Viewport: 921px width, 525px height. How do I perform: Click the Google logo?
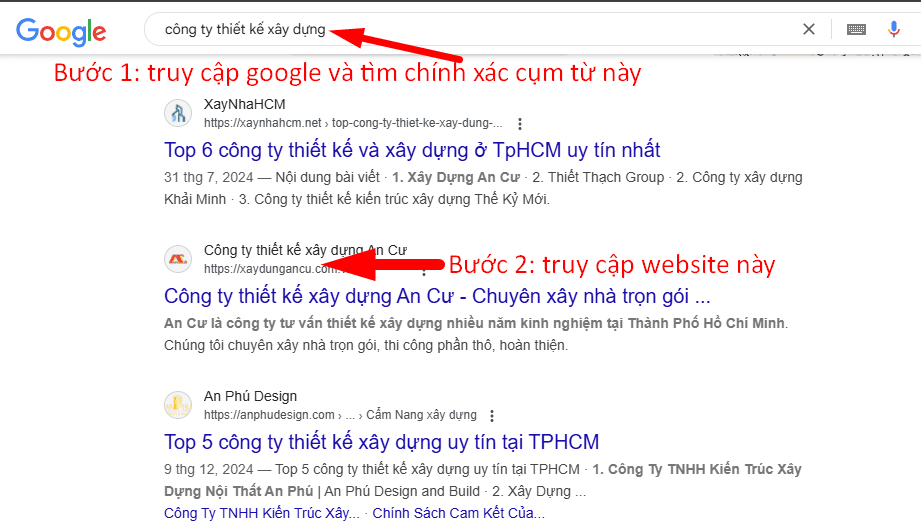pos(61,31)
